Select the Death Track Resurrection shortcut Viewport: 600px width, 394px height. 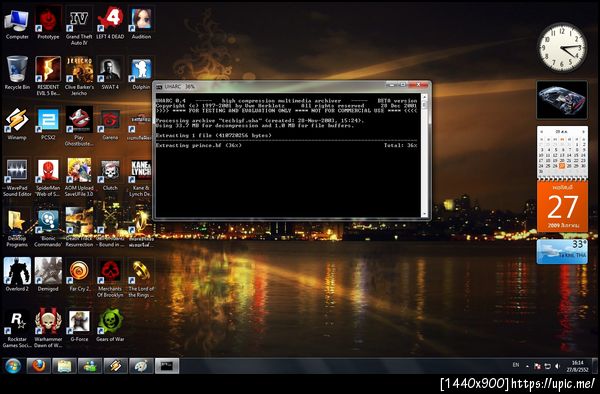(x=79, y=228)
